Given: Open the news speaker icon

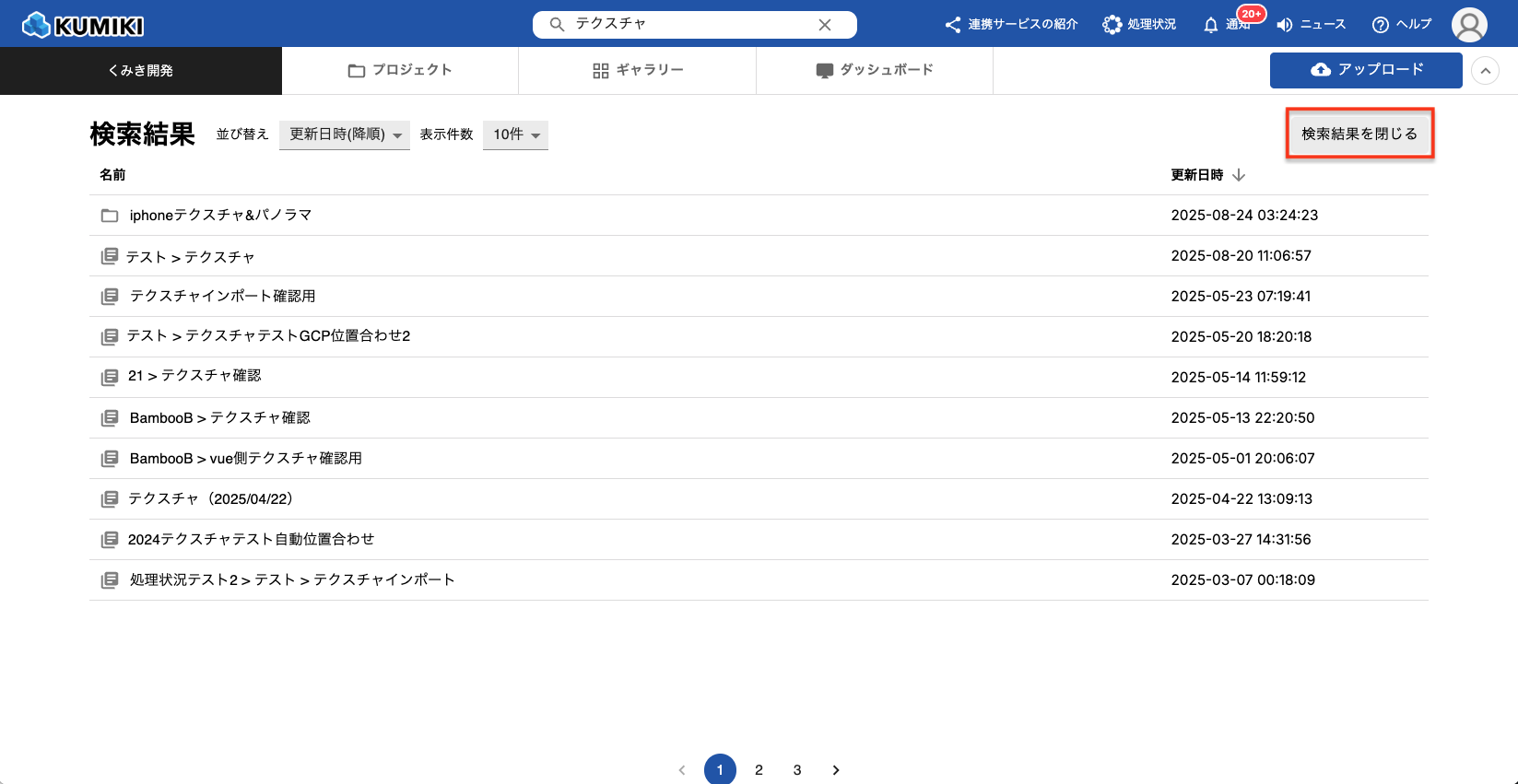Looking at the screenshot, I should (1285, 25).
